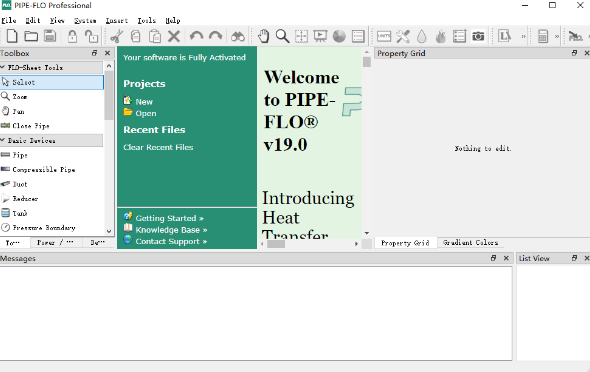This screenshot has width=590, height=372.
Task: Click the Undo arrow icon
Action: (x=196, y=36)
